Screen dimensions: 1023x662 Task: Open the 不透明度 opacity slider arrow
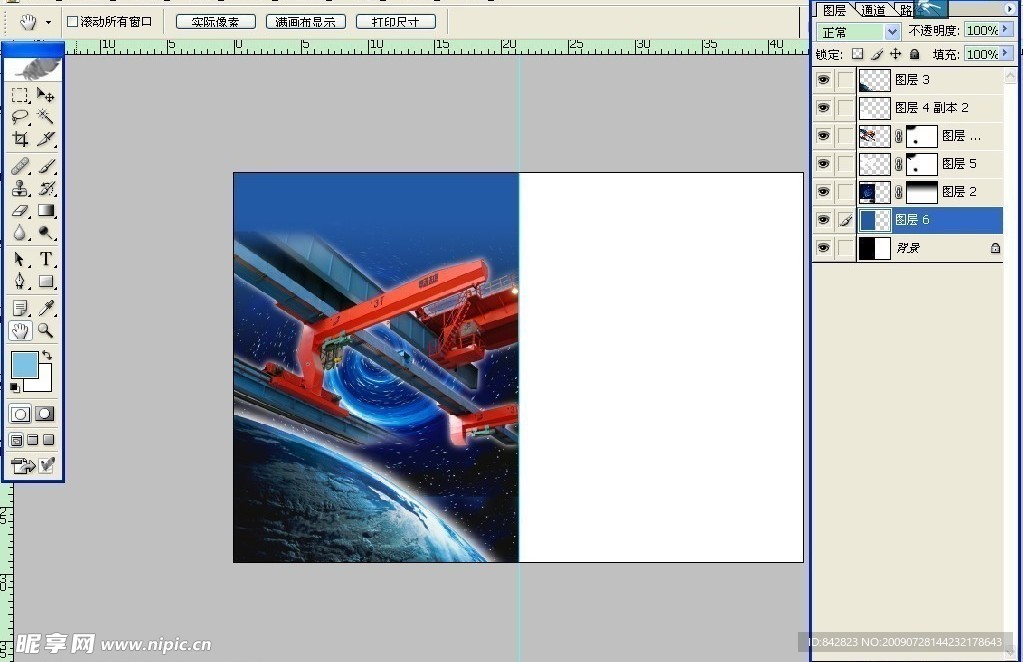click(1006, 30)
